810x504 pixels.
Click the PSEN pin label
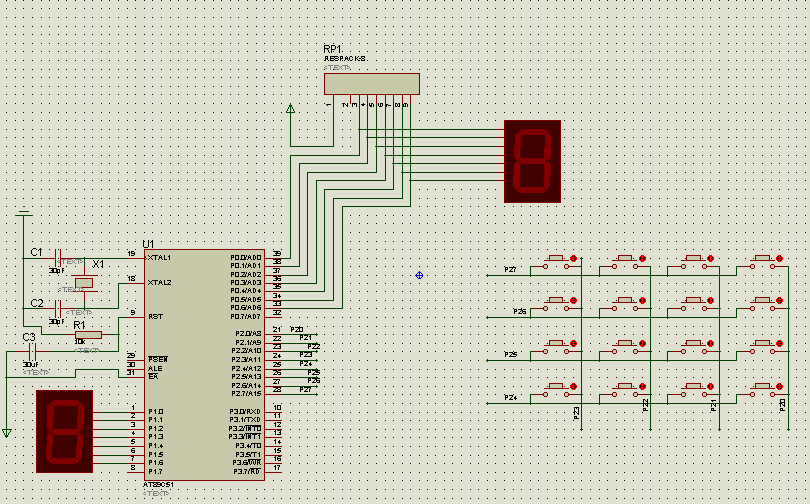pyautogui.click(x=158, y=359)
